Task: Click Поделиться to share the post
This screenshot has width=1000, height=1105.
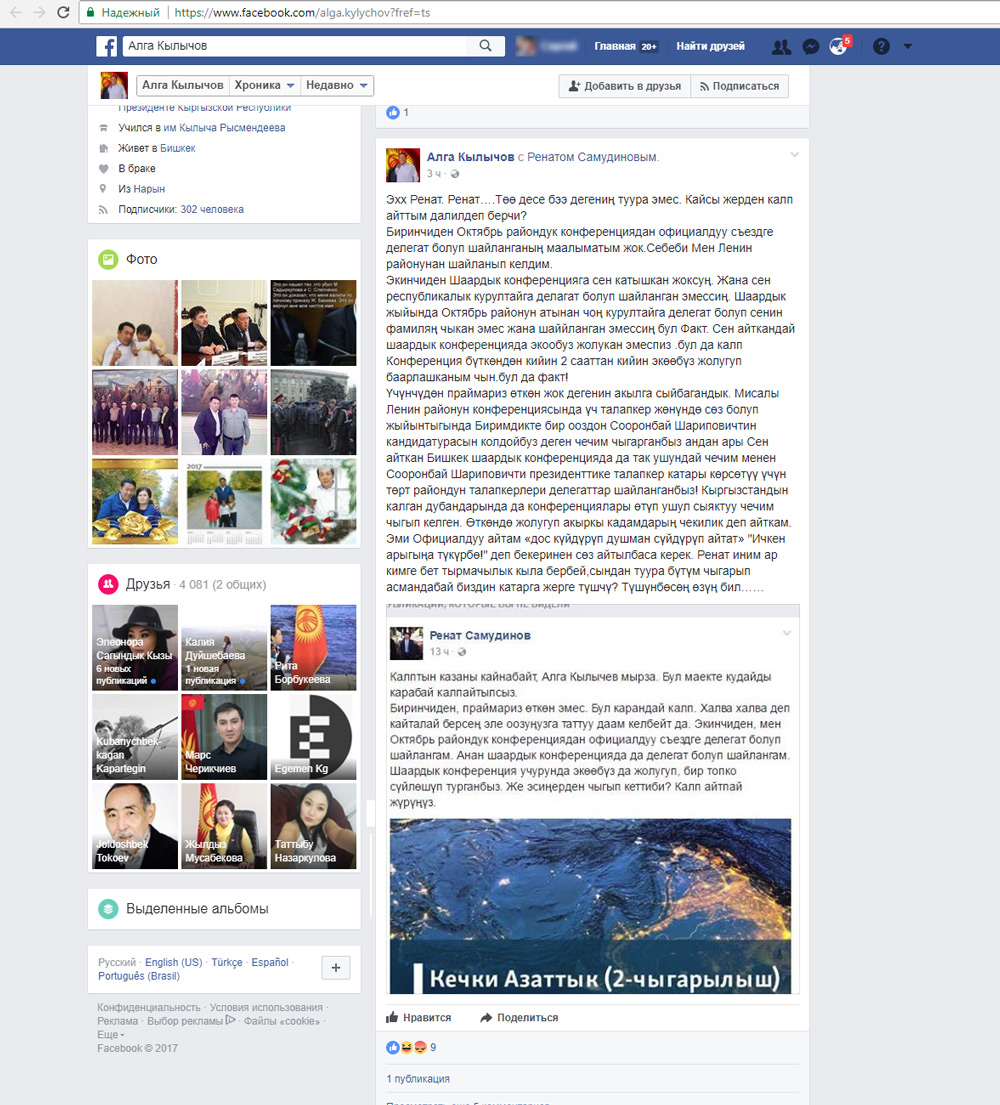Action: pos(519,1018)
